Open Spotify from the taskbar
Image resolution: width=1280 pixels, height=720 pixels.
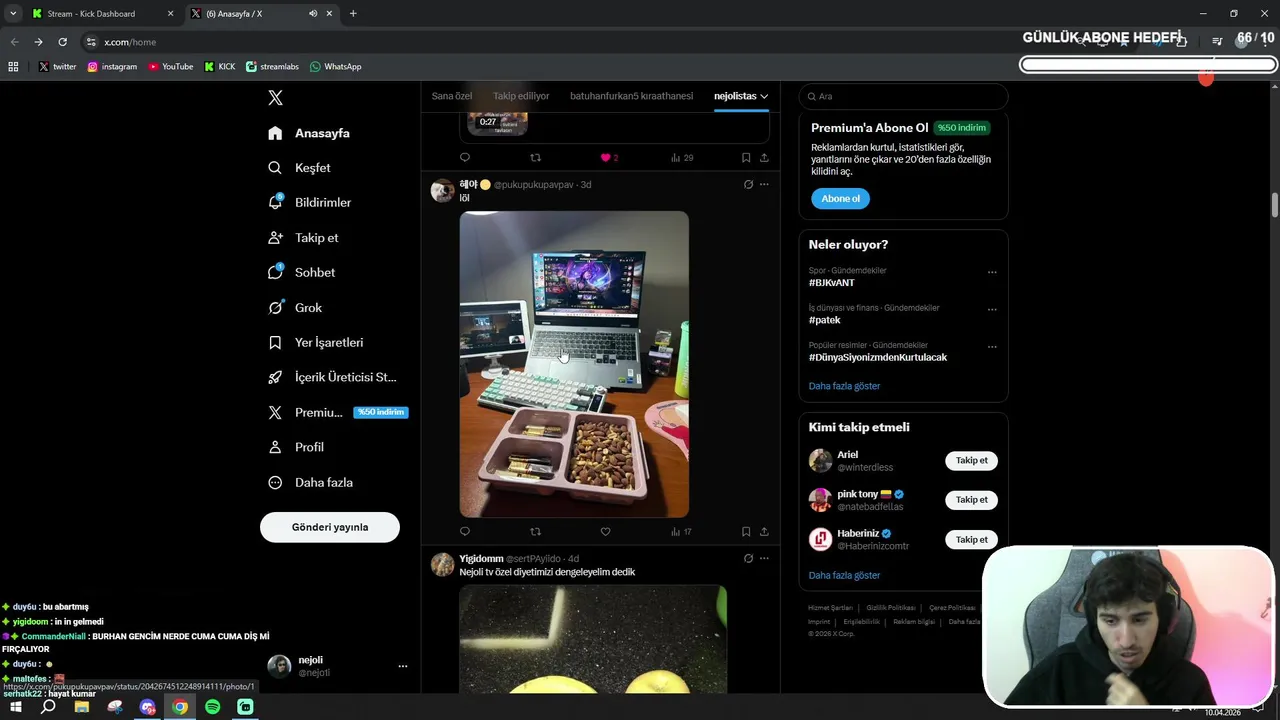pos(213,707)
